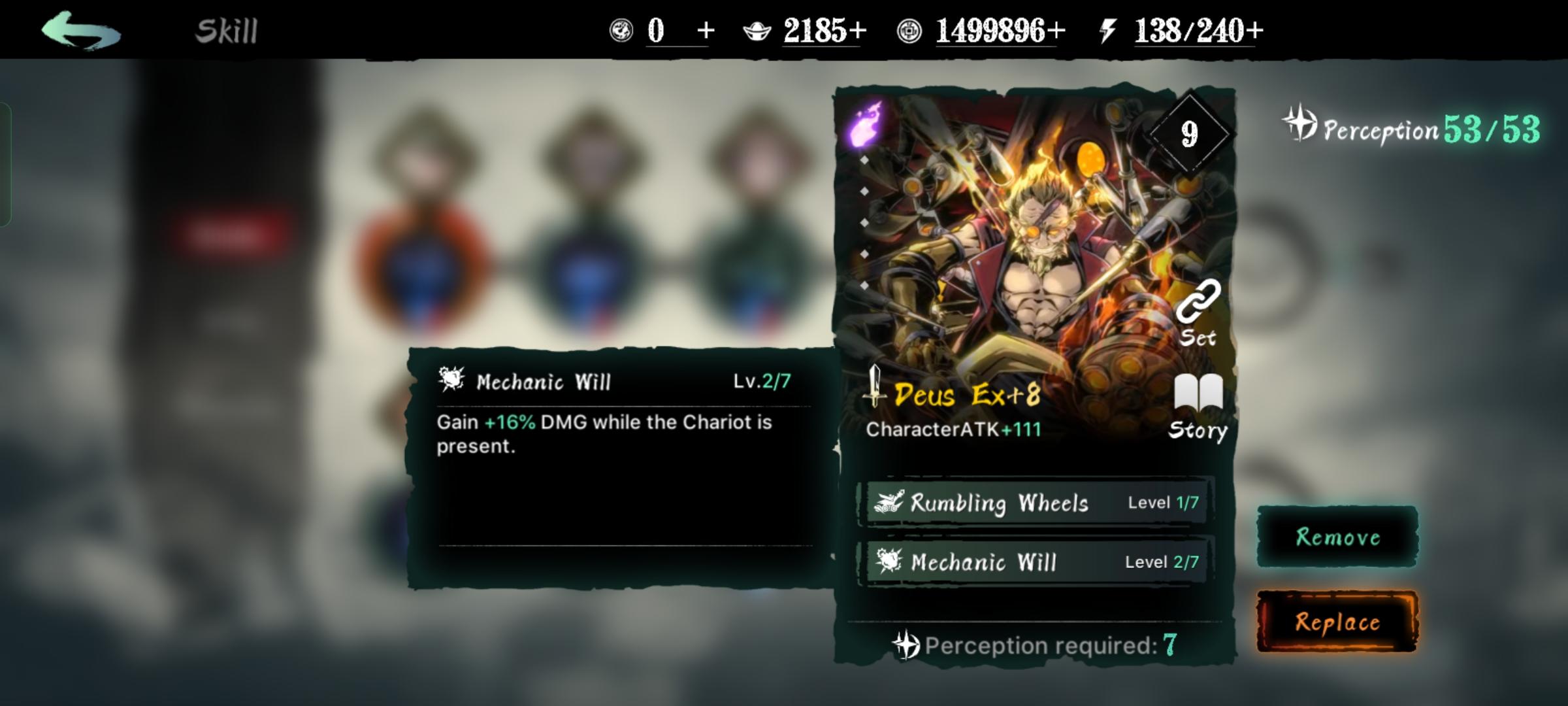Tap the Mechanic Will description panel

621,467
